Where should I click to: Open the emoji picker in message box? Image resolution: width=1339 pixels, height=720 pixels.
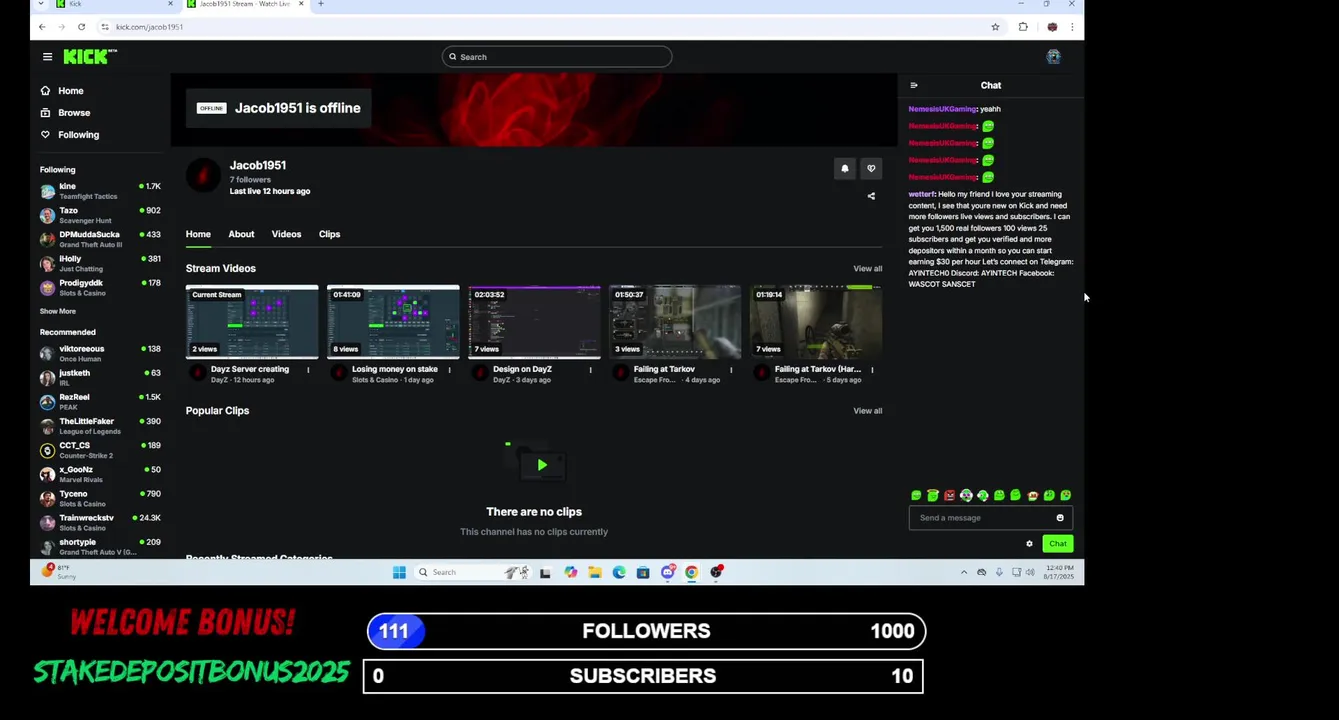[1060, 518]
